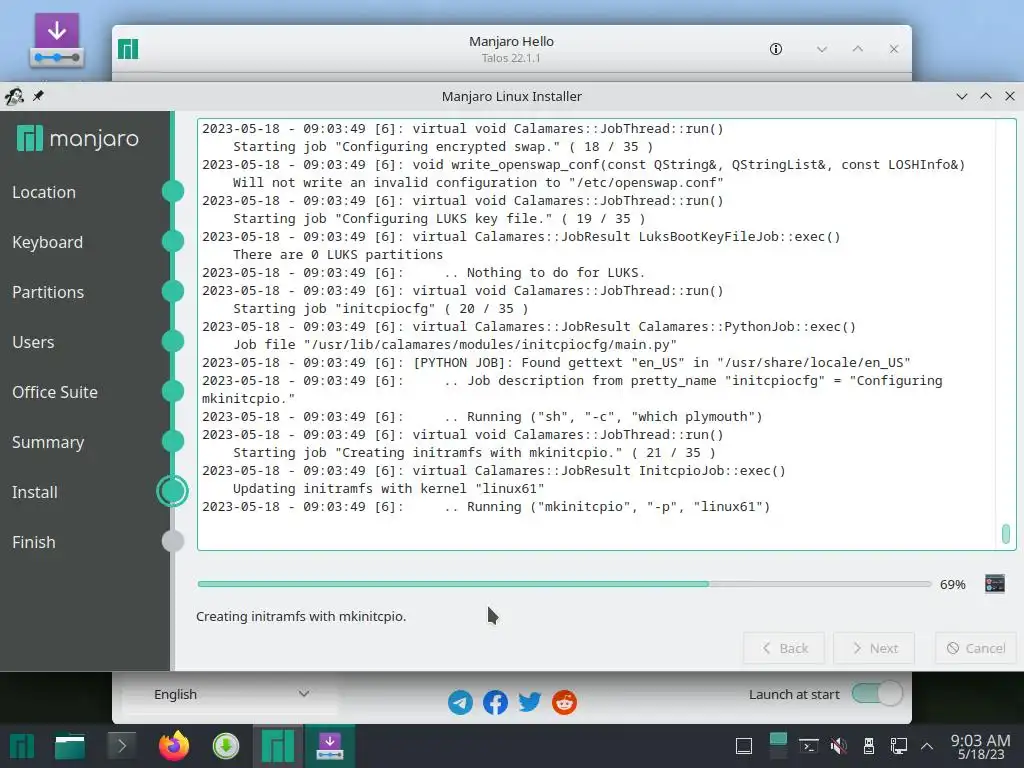
Task: Select the Partitions step in sidebar
Action: click(x=48, y=292)
